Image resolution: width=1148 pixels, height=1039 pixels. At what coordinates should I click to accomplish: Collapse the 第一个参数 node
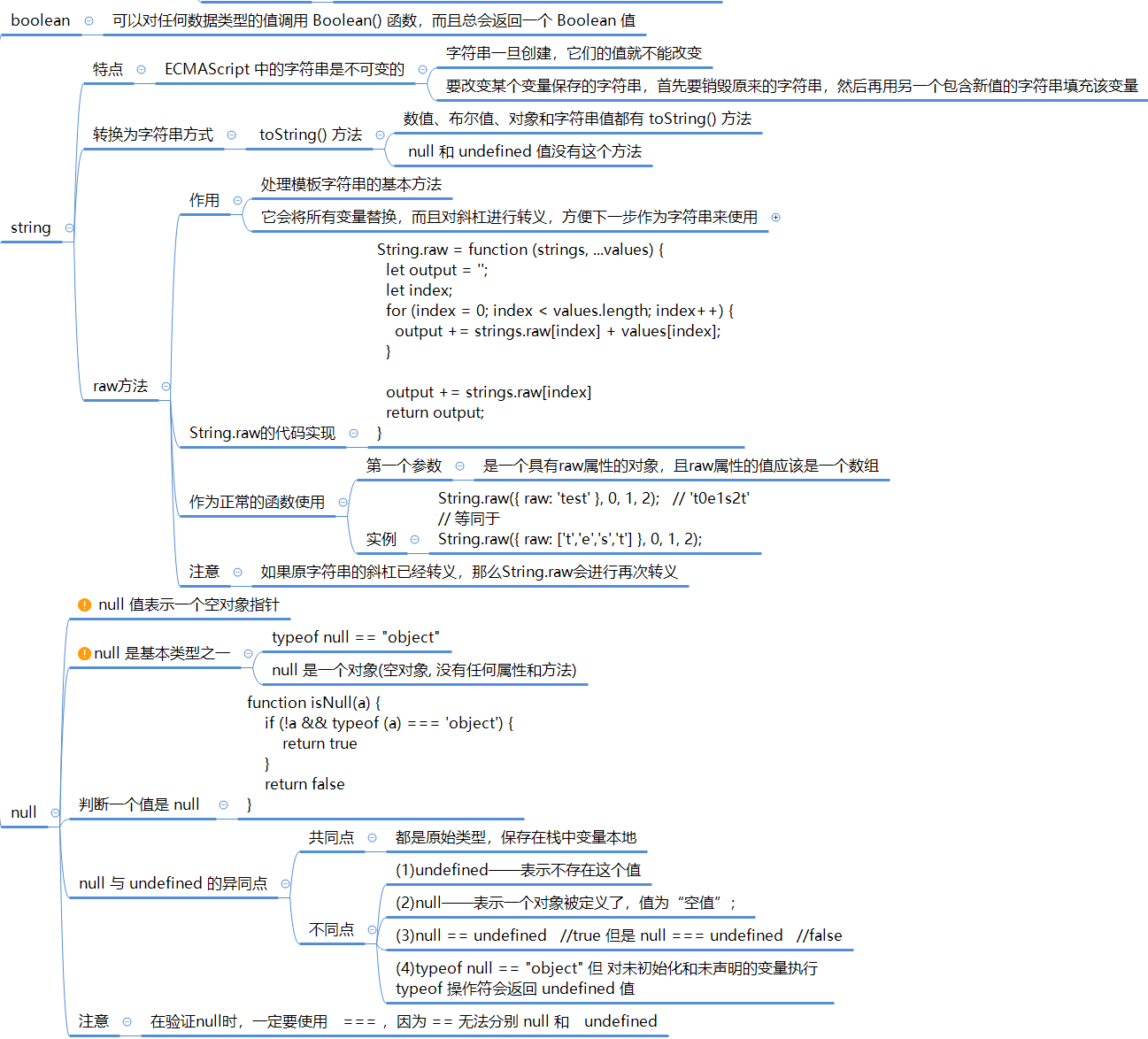(459, 466)
